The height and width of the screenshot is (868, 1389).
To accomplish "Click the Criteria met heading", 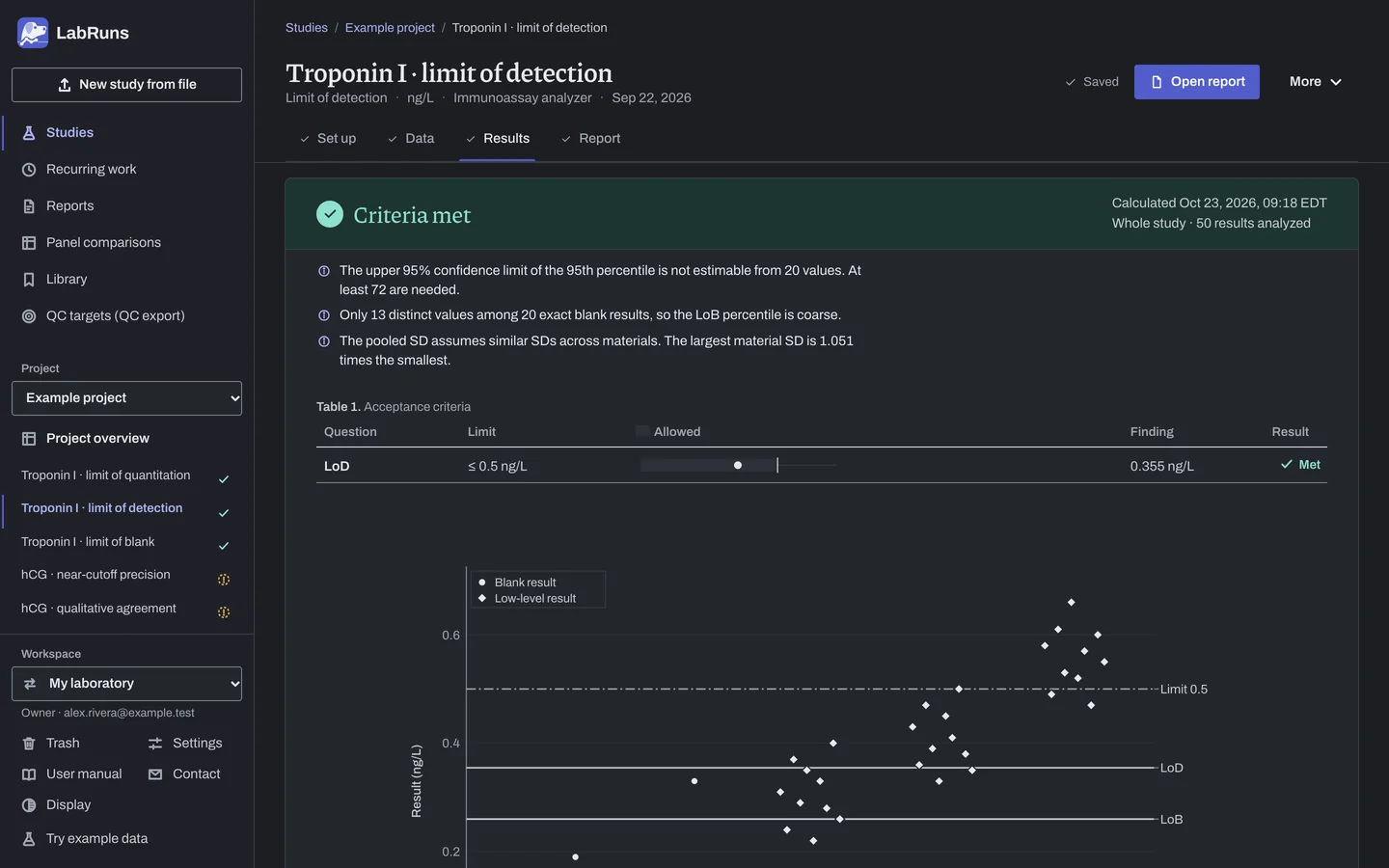I will [412, 215].
